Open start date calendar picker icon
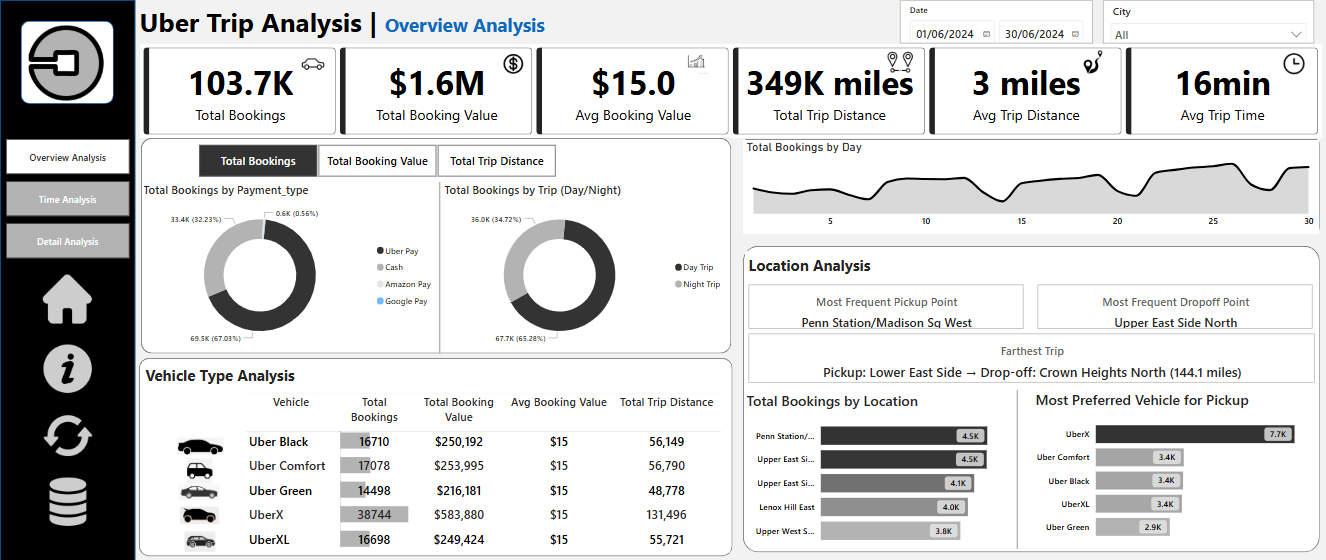Image resolution: width=1326 pixels, height=560 pixels. pos(987,34)
